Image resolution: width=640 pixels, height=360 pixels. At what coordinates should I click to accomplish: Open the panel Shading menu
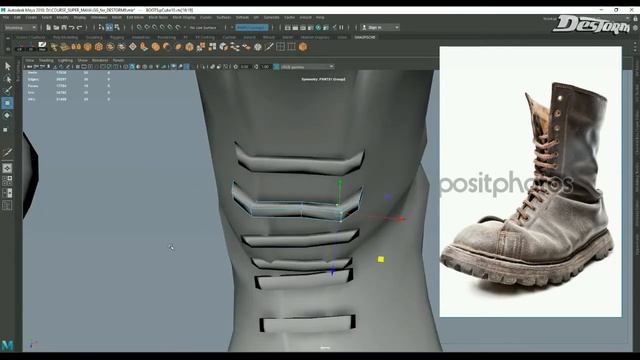[x=46, y=60]
